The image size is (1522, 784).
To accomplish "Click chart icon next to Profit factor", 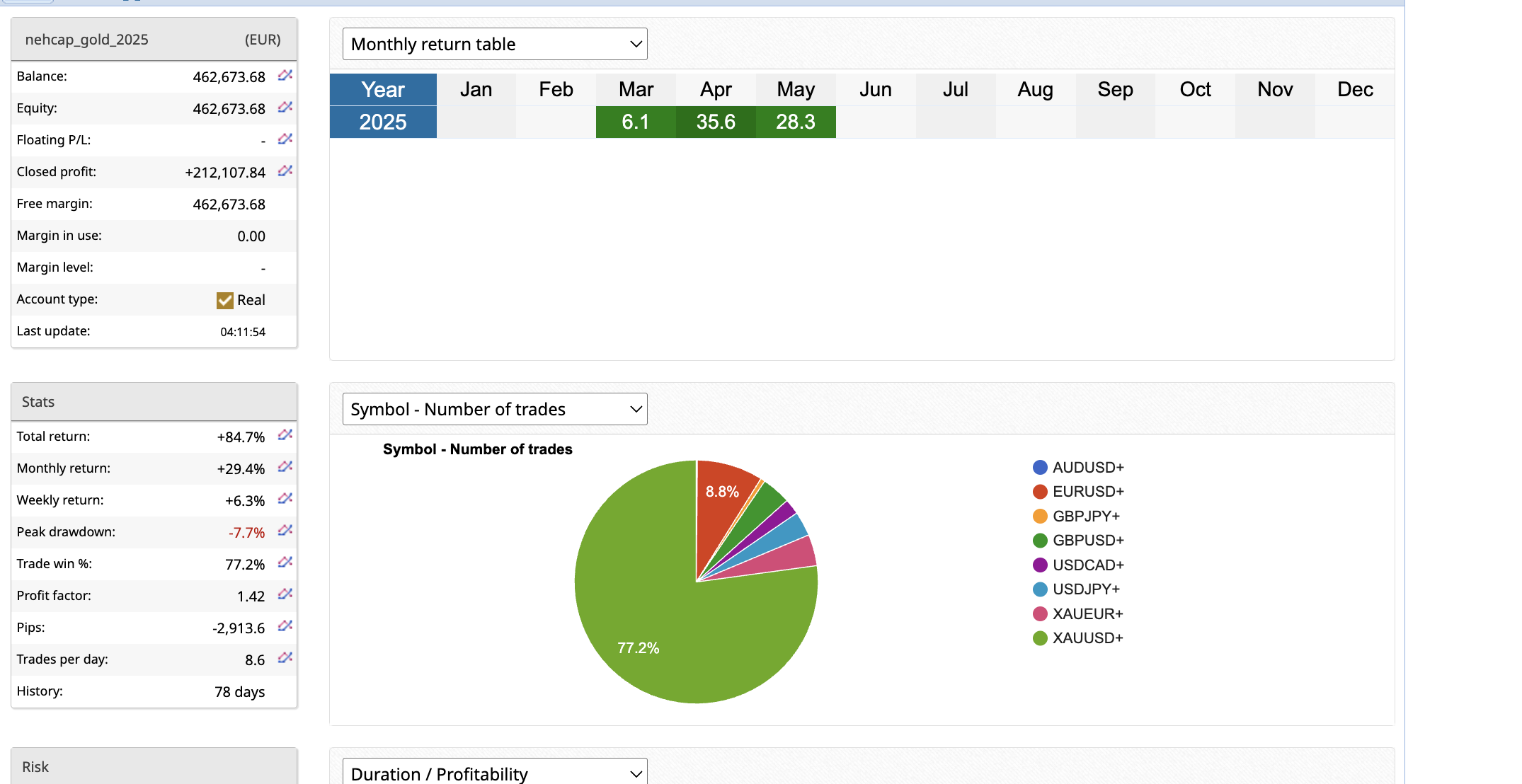I will [x=285, y=594].
